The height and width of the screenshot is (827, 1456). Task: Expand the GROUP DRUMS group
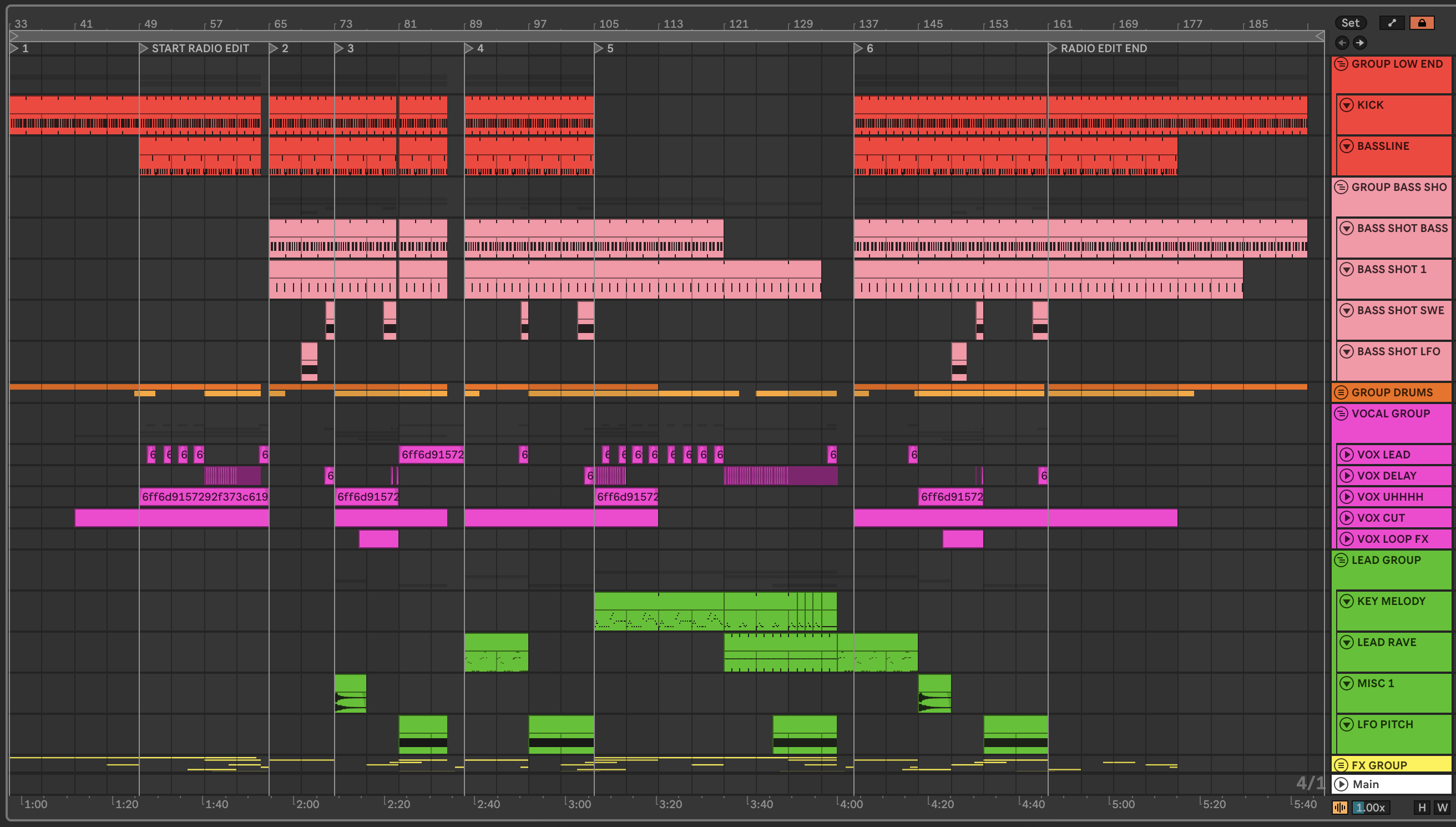(1341, 392)
